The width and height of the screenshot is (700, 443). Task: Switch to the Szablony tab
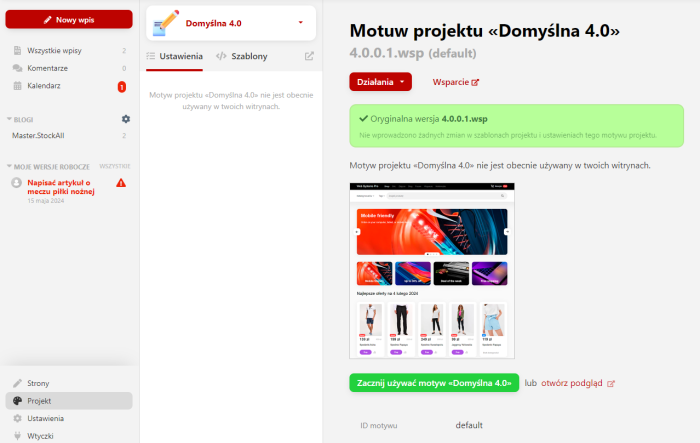[x=242, y=56]
